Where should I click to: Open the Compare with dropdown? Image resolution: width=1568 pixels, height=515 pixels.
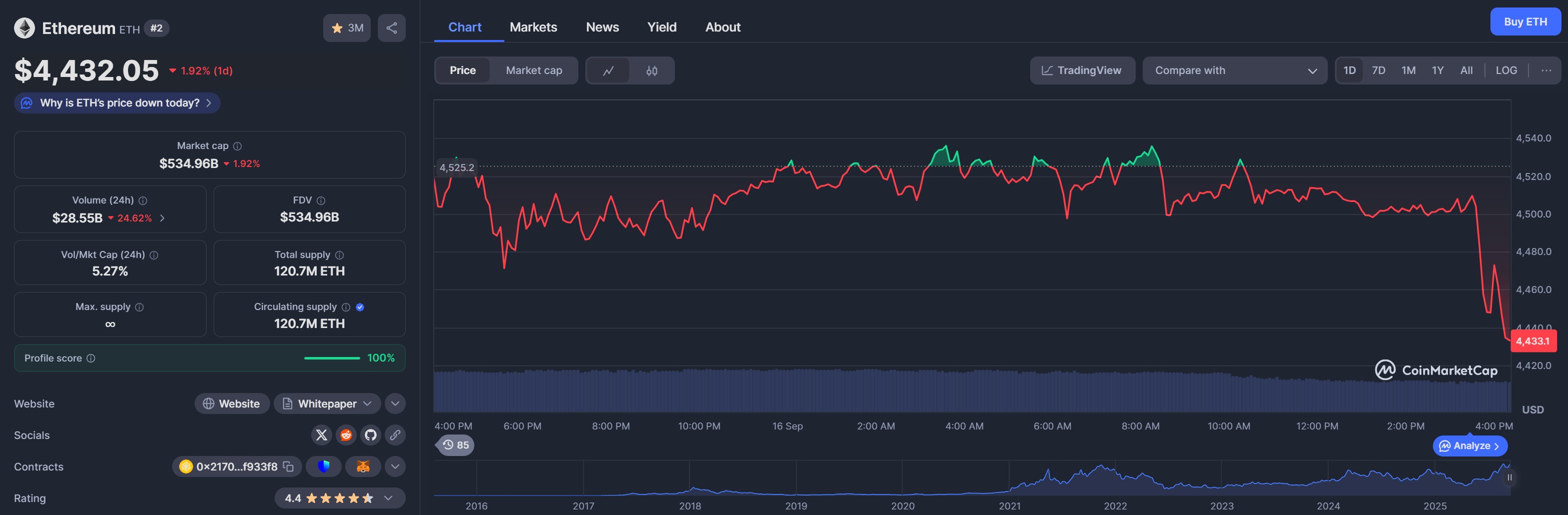[1234, 70]
